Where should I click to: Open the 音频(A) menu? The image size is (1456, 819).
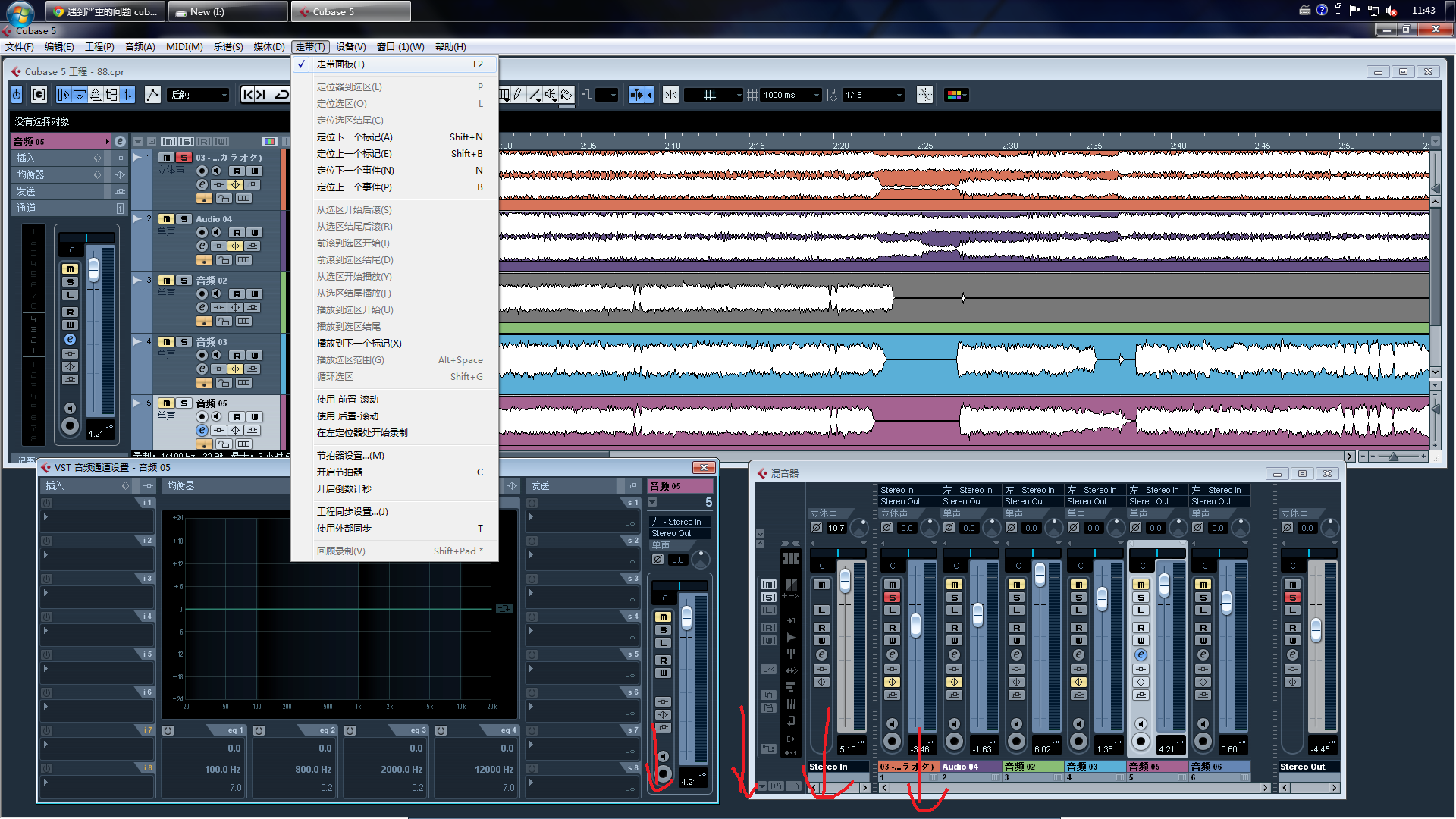coord(140,47)
